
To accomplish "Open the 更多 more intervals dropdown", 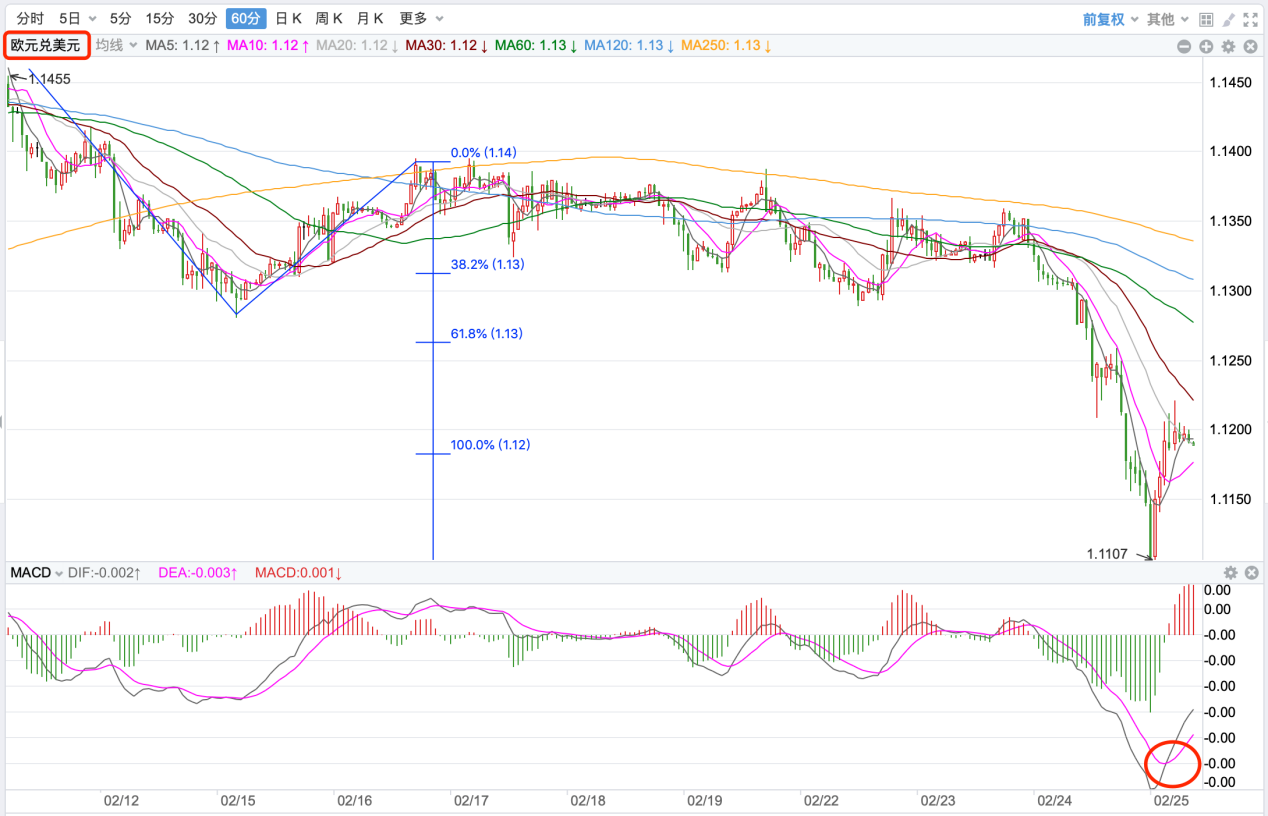I will point(421,18).
